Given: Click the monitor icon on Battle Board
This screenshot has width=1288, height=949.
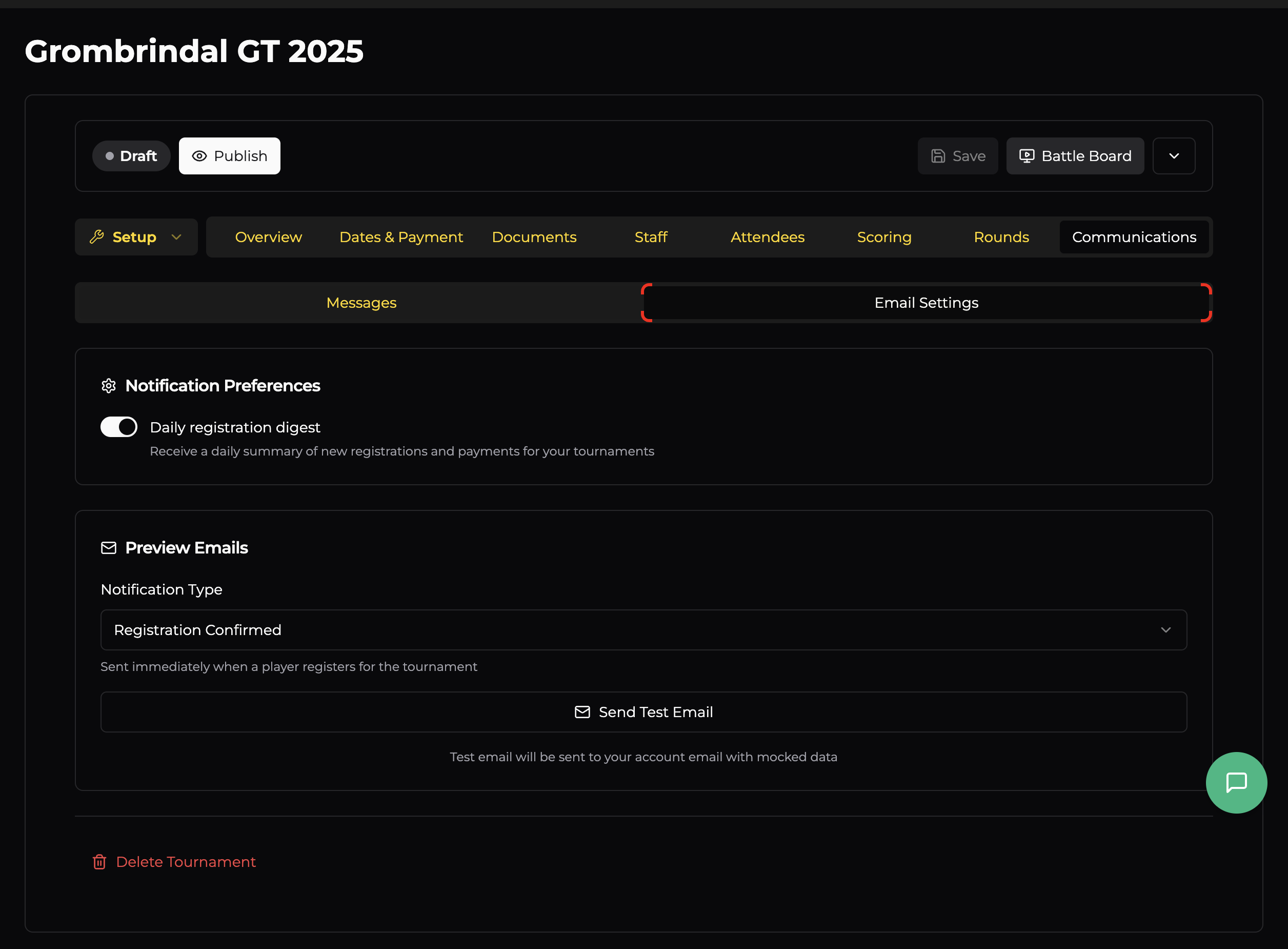Looking at the screenshot, I should [x=1028, y=155].
